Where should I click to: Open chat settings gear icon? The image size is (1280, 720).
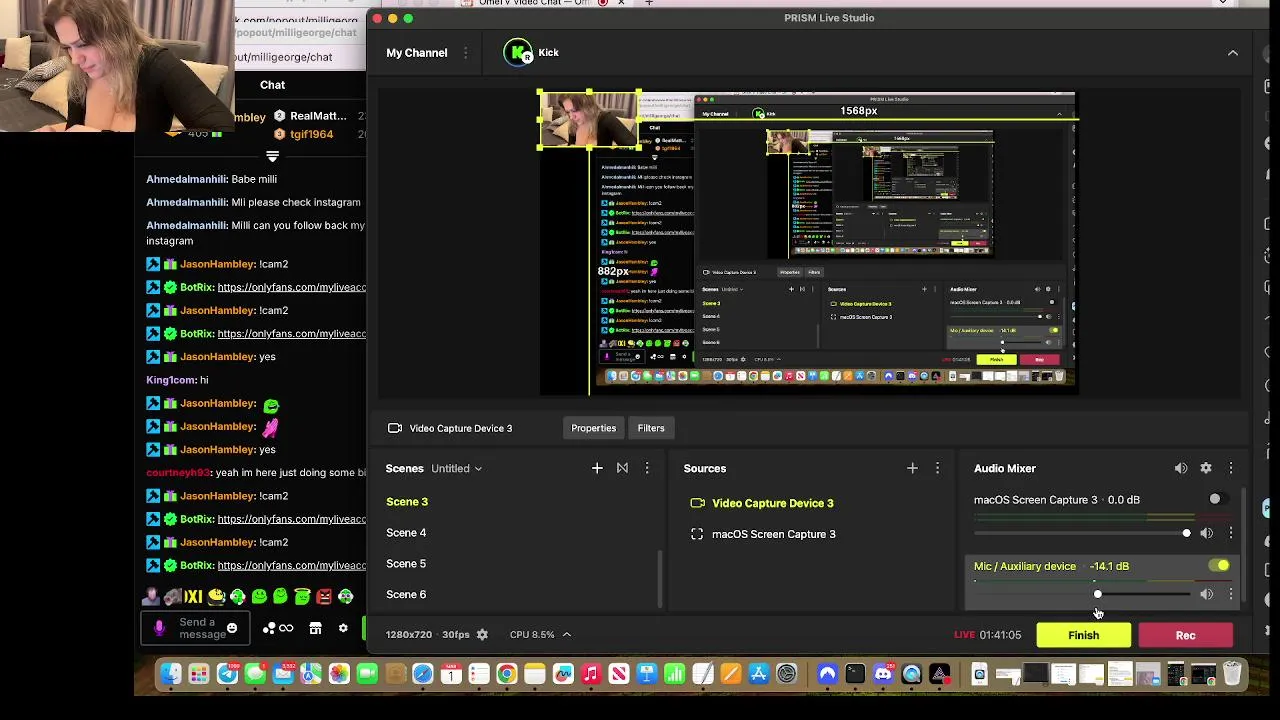coord(343,628)
